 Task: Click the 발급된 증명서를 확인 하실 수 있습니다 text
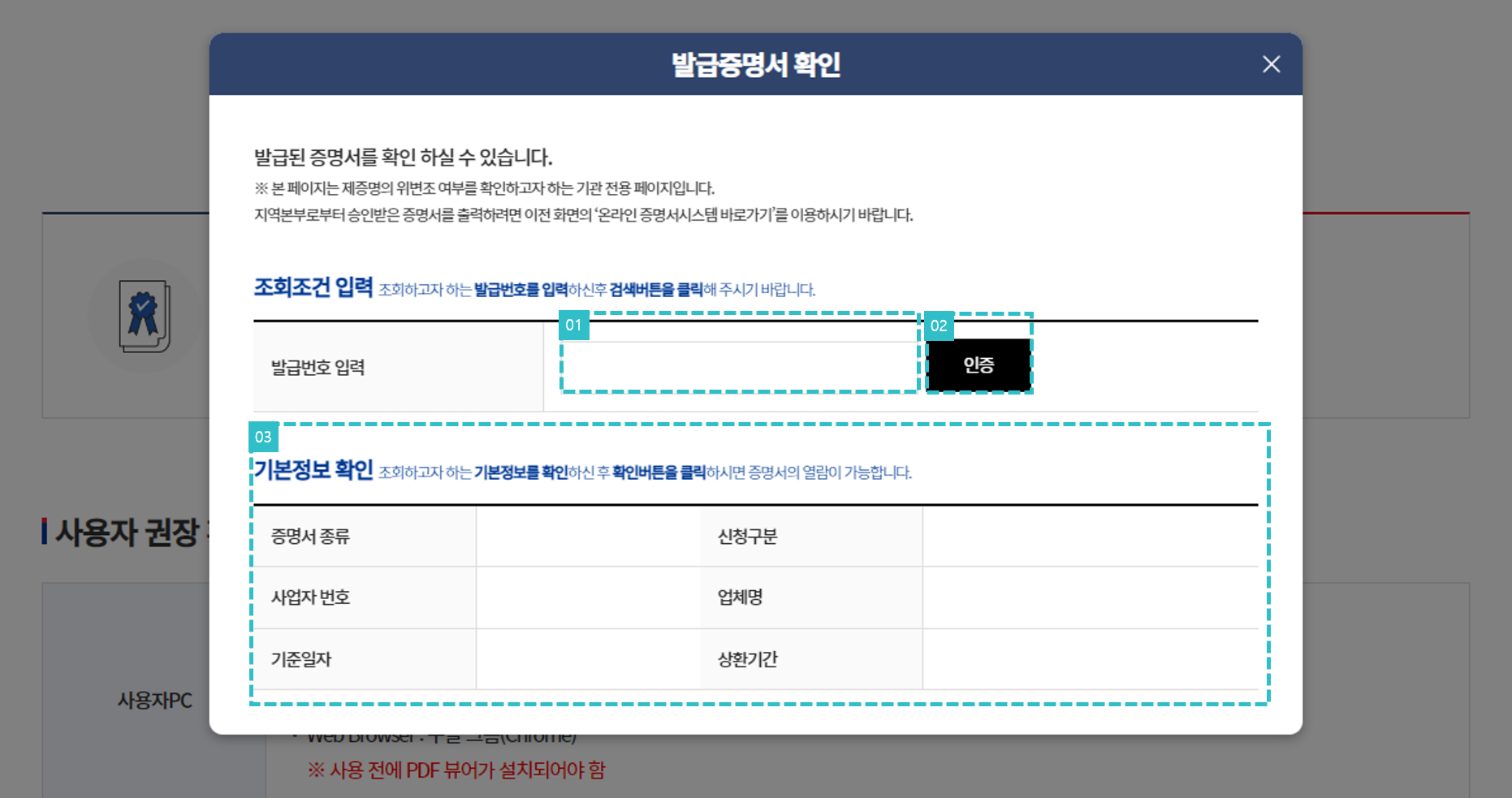pos(404,157)
